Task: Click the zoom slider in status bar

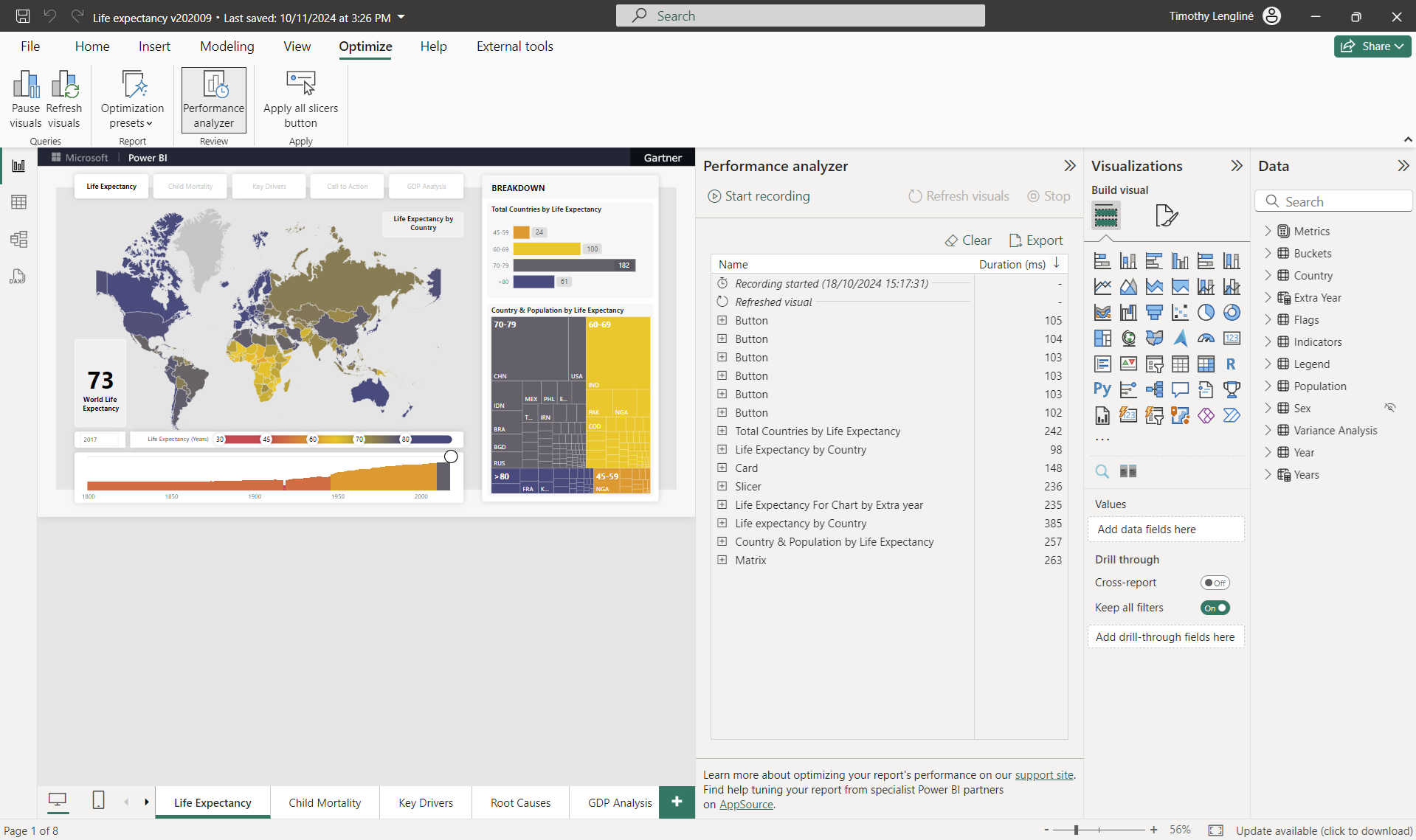Action: (x=1076, y=830)
